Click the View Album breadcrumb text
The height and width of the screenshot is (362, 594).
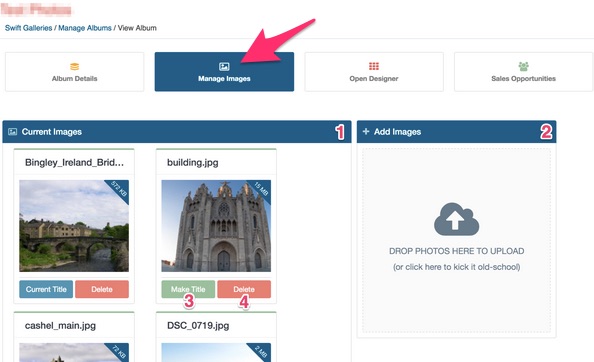coord(137,28)
